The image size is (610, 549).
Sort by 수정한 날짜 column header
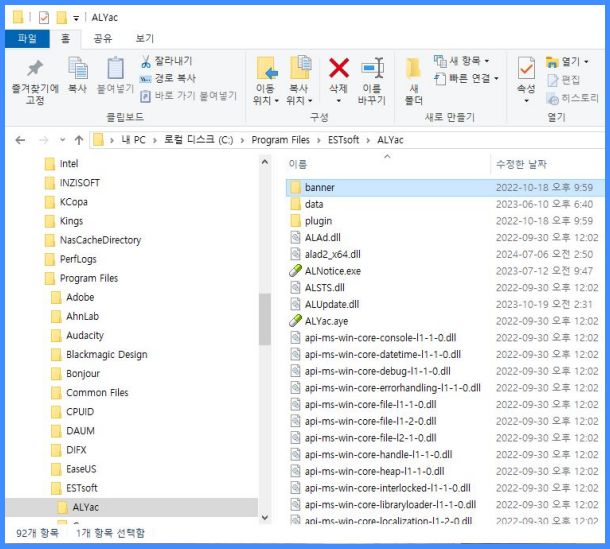click(x=521, y=164)
